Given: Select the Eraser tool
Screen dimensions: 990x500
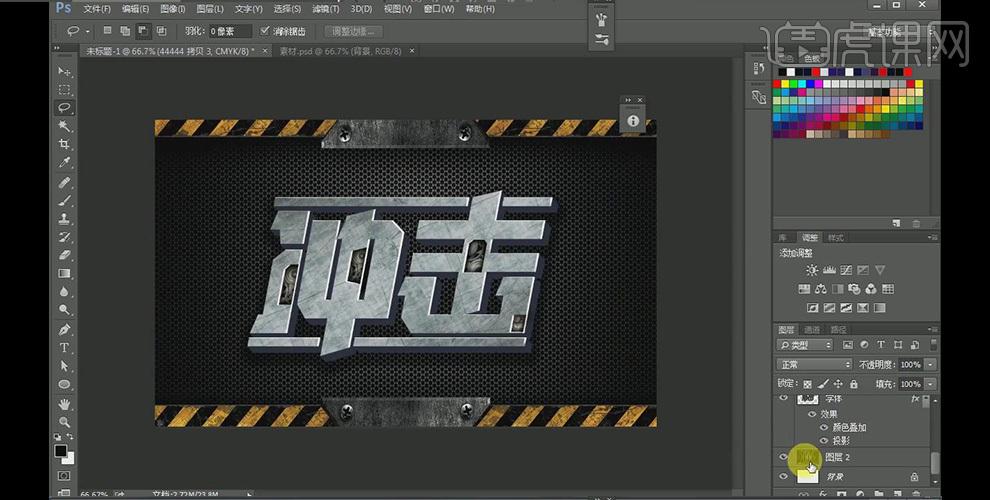Looking at the screenshot, I should tap(64, 255).
